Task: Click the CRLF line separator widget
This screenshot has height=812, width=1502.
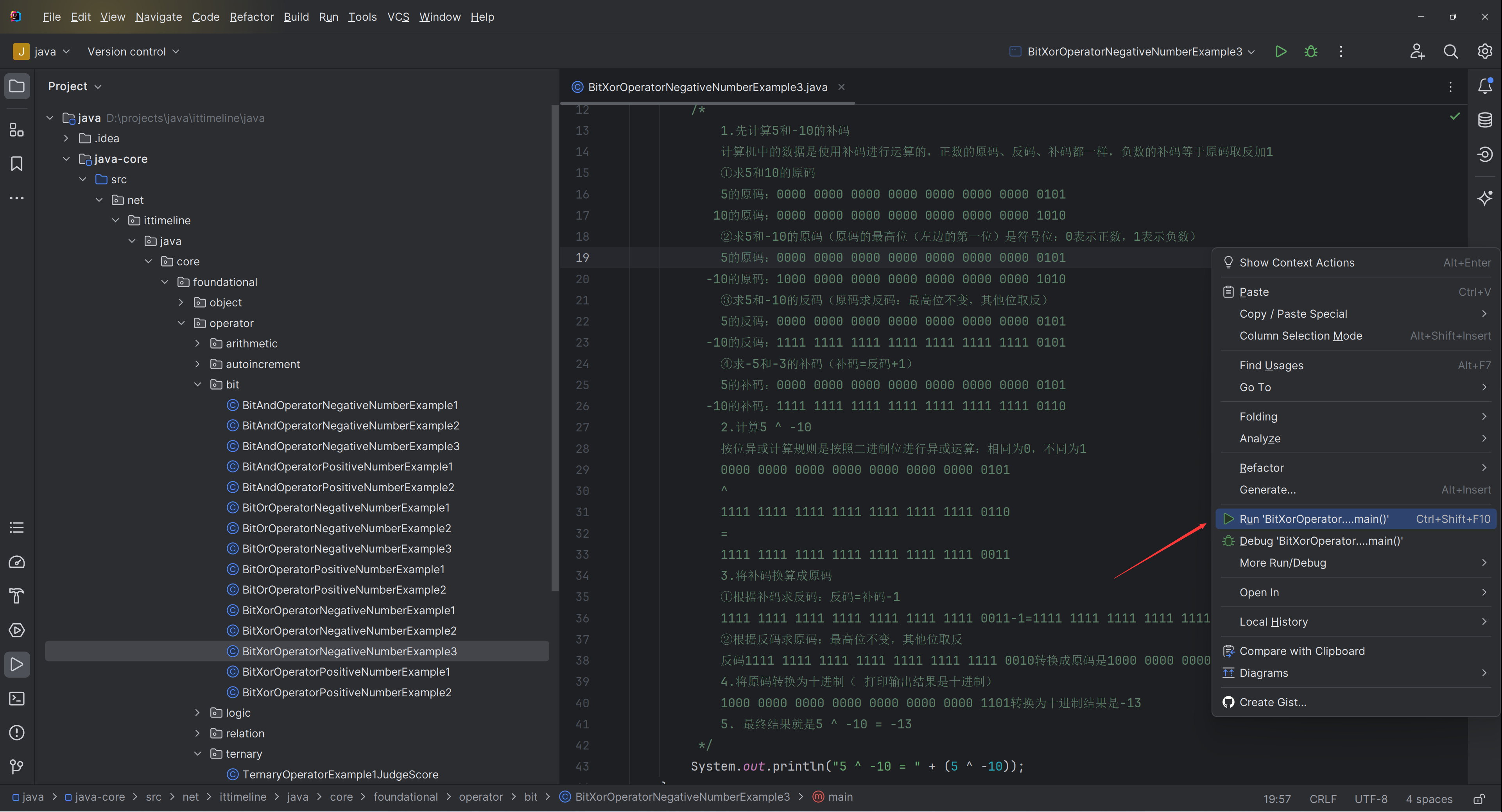Action: (x=1323, y=799)
